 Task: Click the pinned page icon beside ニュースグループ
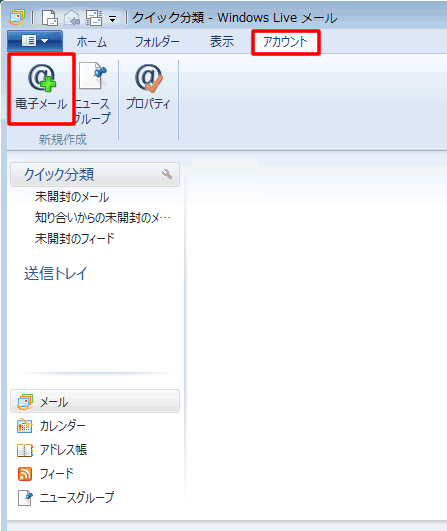click(x=25, y=498)
